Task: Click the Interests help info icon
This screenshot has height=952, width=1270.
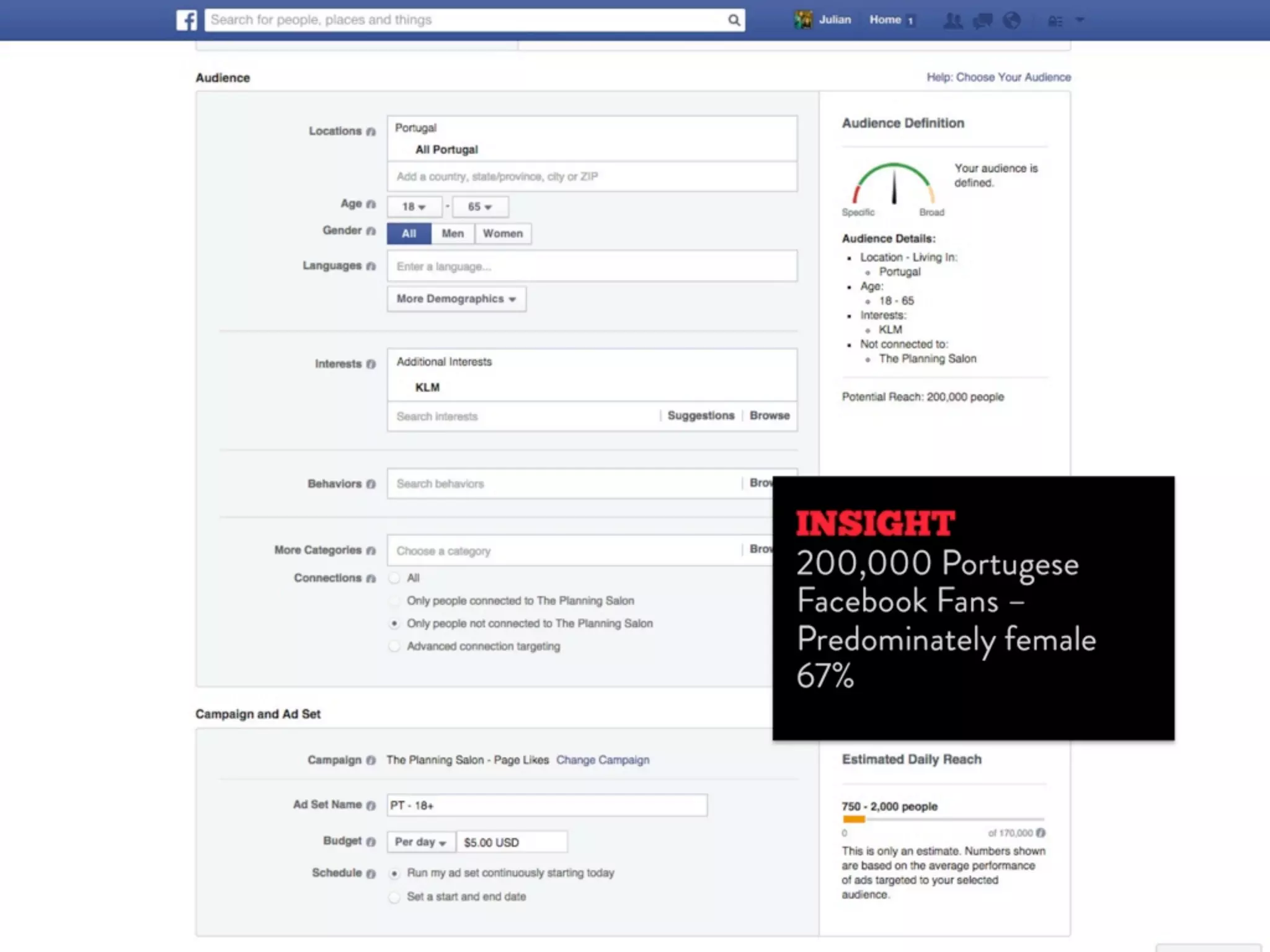Action: coord(371,364)
